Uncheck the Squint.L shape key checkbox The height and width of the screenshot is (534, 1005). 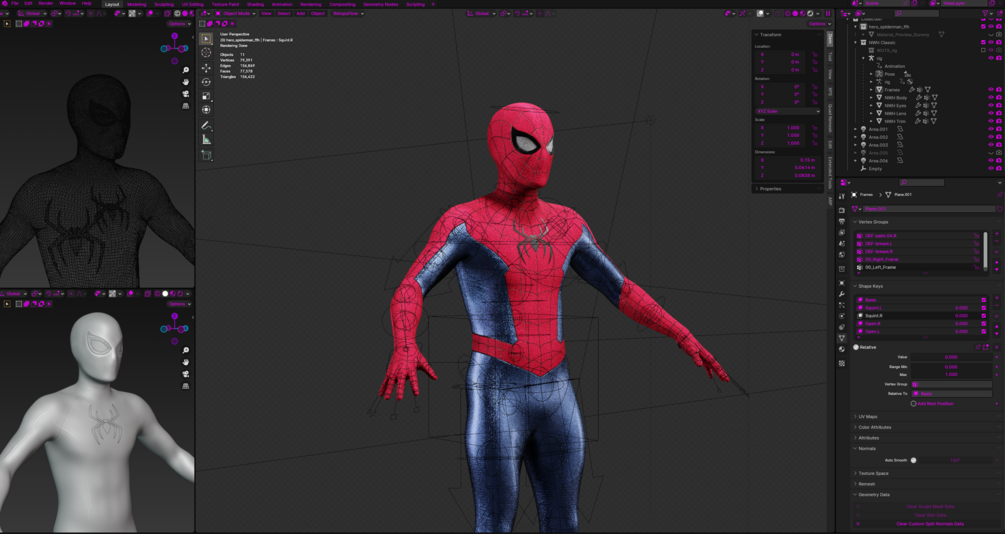click(983, 308)
